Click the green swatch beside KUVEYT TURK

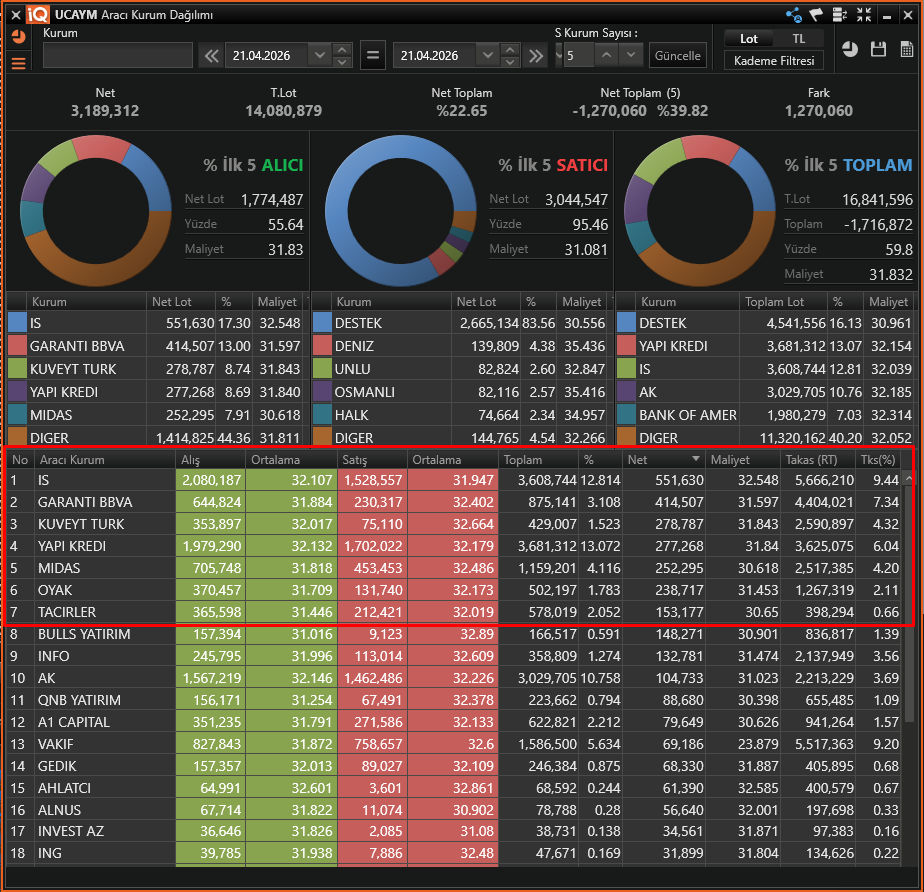pyautogui.click(x=18, y=369)
